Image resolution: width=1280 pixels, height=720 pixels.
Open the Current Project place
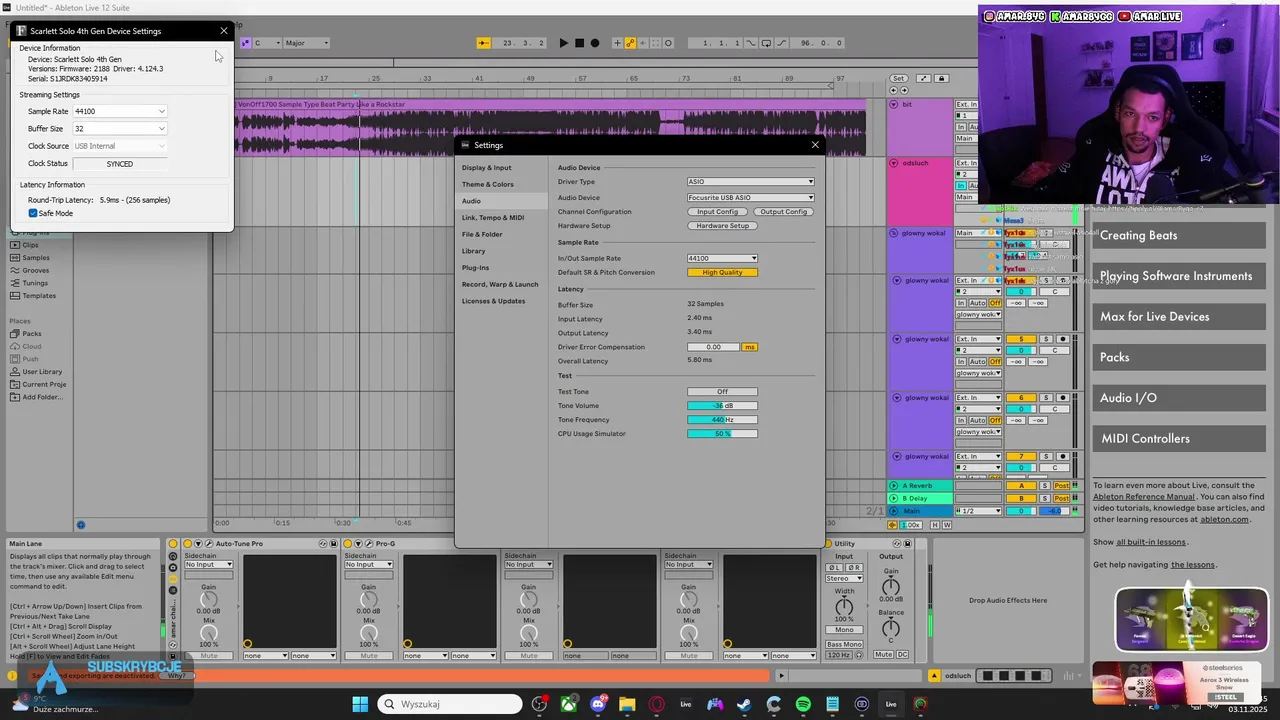pos(44,384)
